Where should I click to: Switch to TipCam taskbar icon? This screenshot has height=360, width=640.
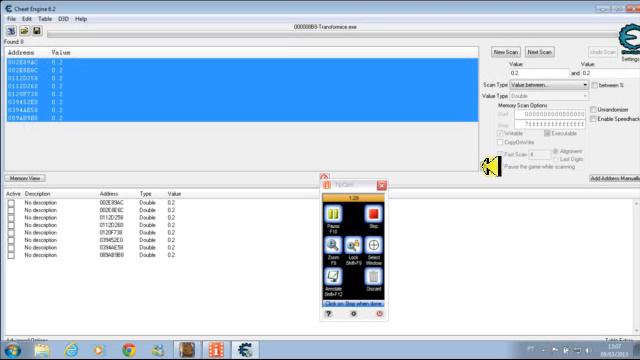point(216,350)
